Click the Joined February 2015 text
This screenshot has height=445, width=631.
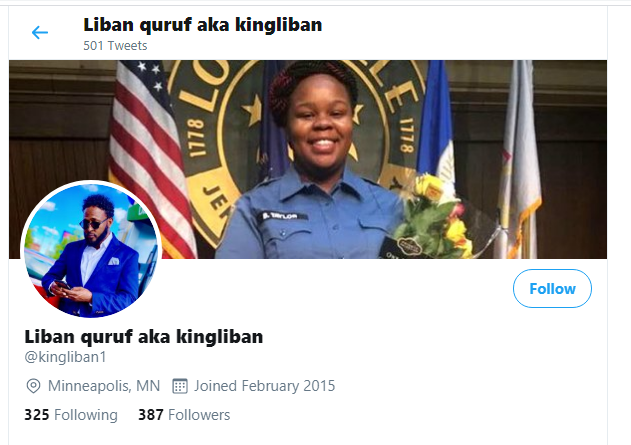point(264,386)
